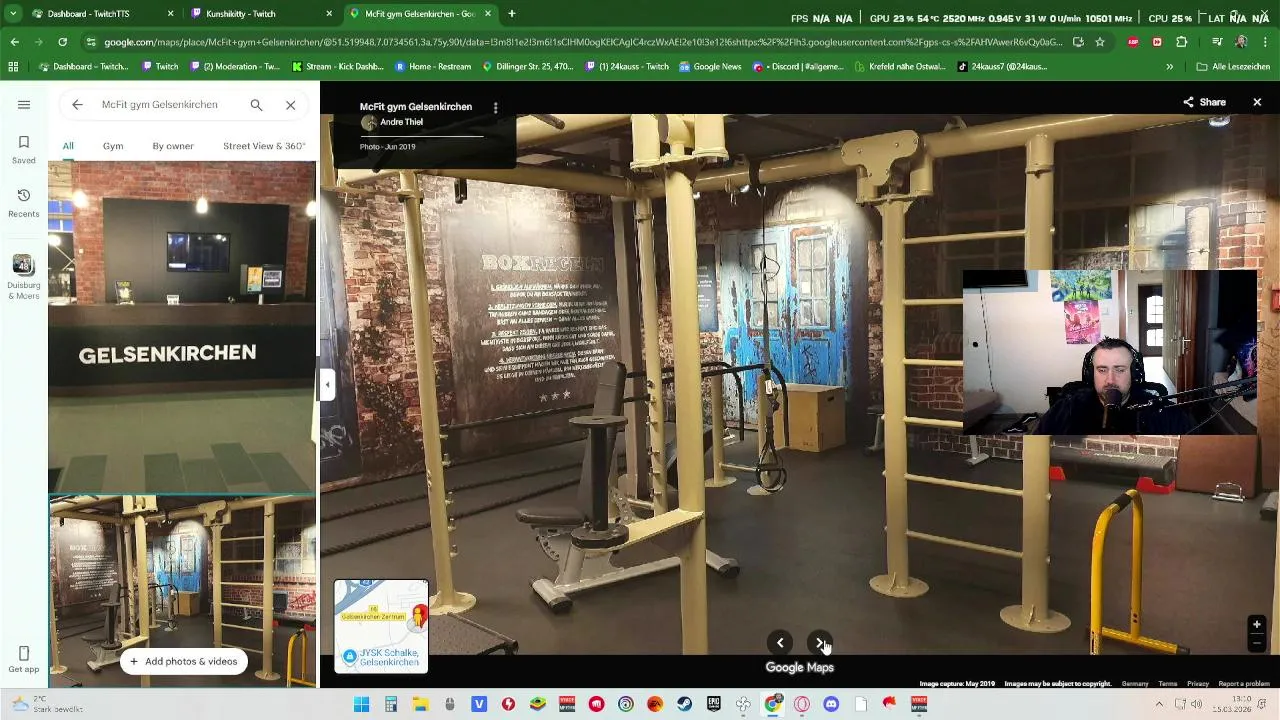Click the Germany footer link
Image resolution: width=1280 pixels, height=720 pixels.
coord(1135,684)
